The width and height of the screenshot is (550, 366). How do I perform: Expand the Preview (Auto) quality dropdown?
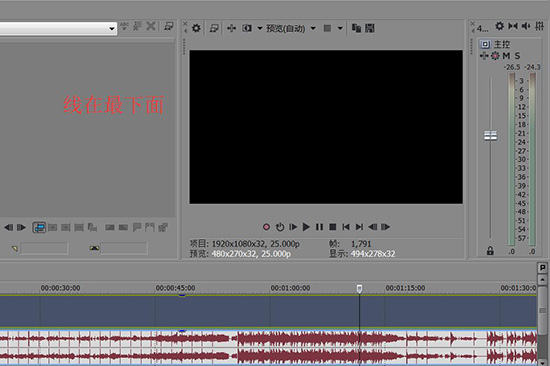313,28
